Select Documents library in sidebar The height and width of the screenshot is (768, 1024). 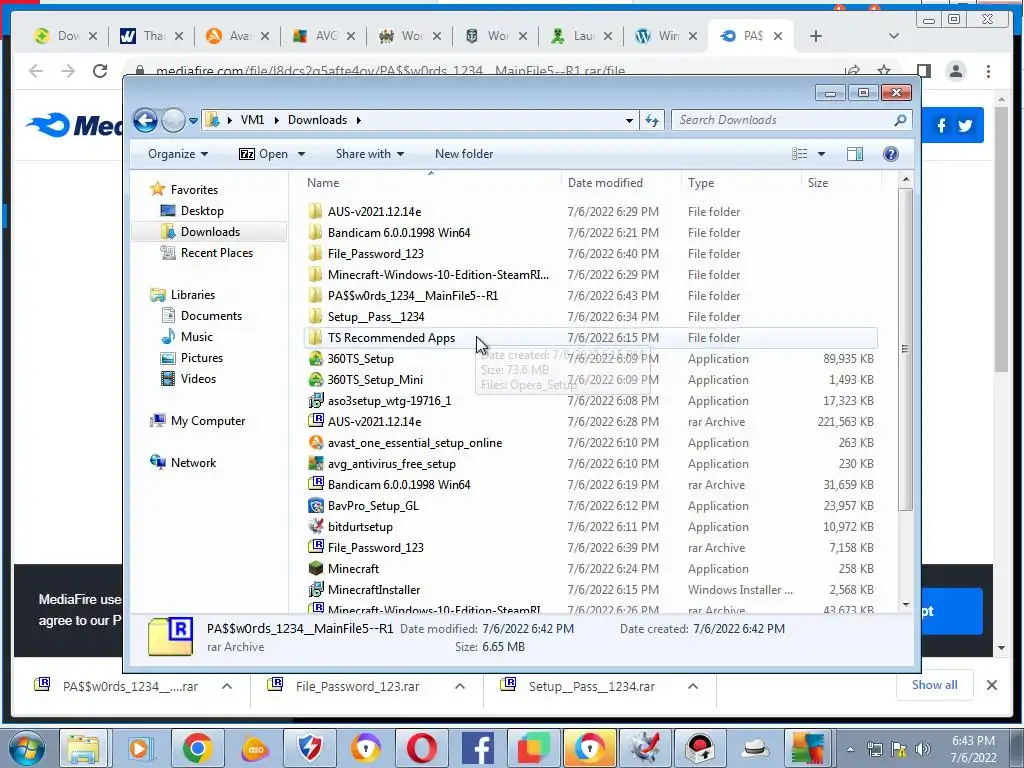click(x=201, y=315)
